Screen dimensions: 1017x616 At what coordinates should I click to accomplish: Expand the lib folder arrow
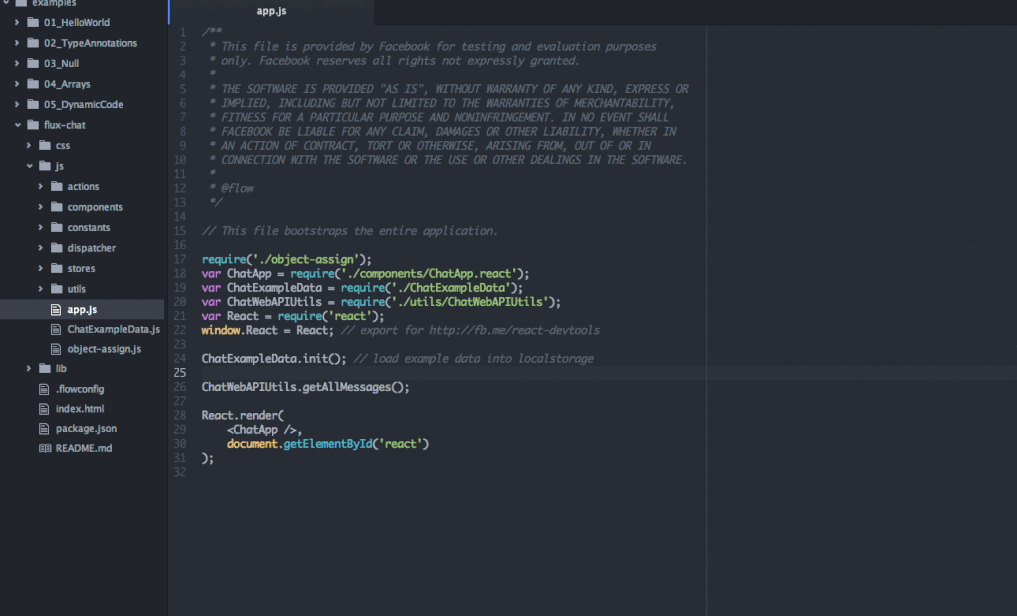pos(29,368)
